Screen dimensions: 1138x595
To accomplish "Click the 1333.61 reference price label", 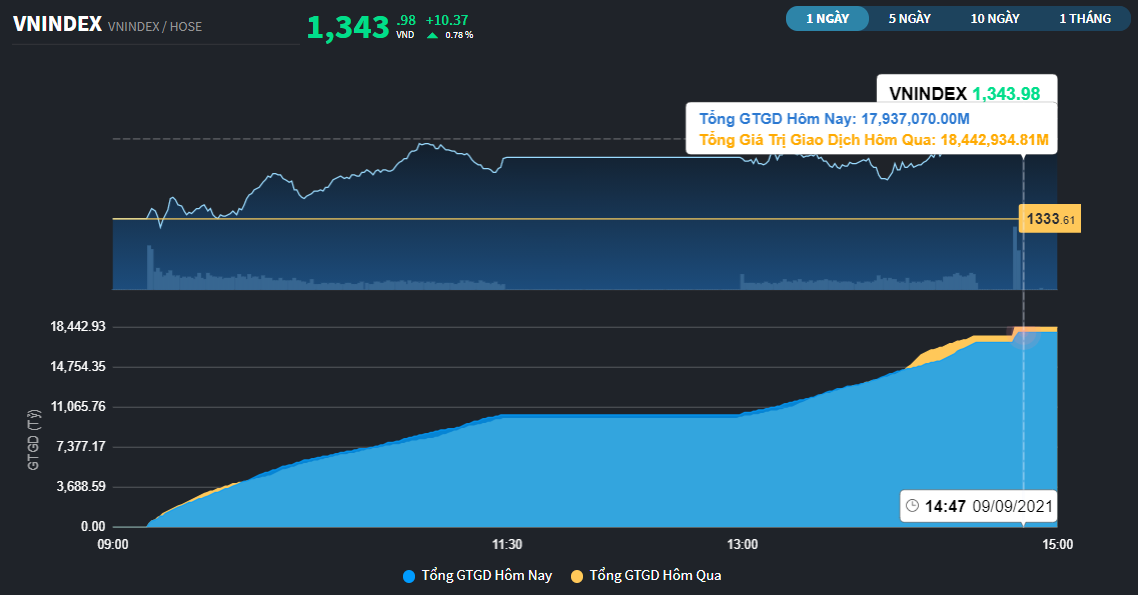I will tap(1050, 219).
